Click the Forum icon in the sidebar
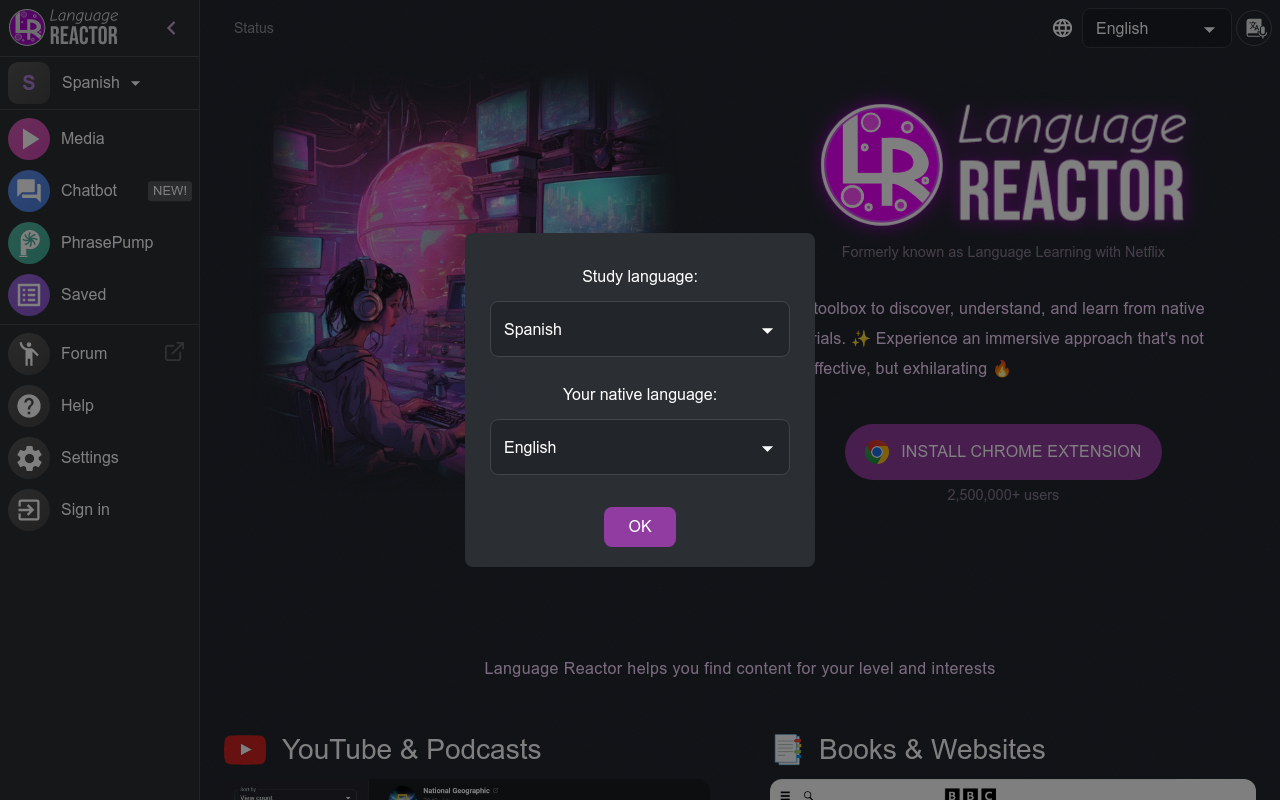The width and height of the screenshot is (1280, 800). point(29,353)
